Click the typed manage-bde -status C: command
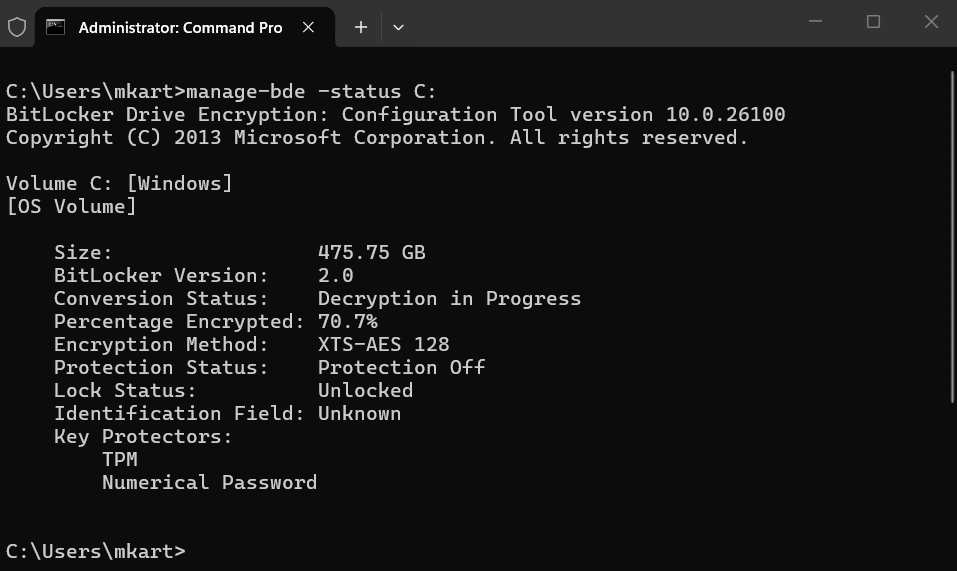957x571 pixels. (311, 91)
